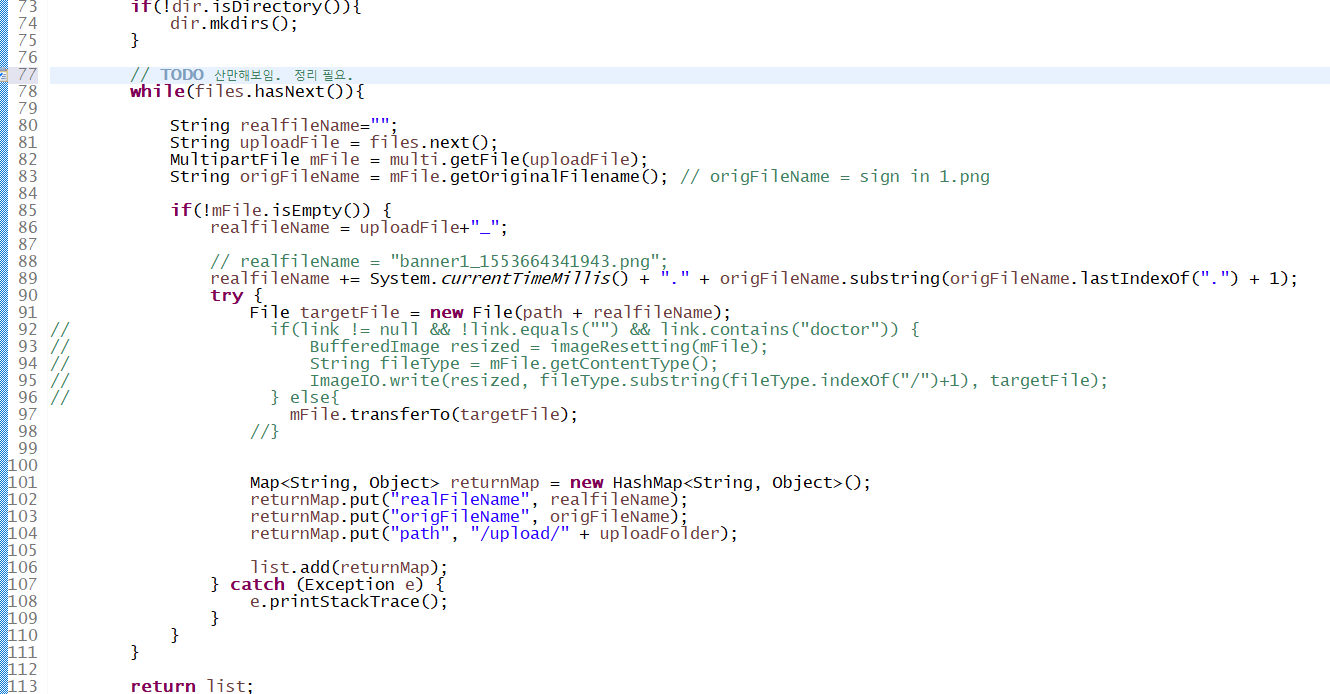1330x694 pixels.
Task: Click the commented-out BufferedImage line
Action: click(x=538, y=346)
